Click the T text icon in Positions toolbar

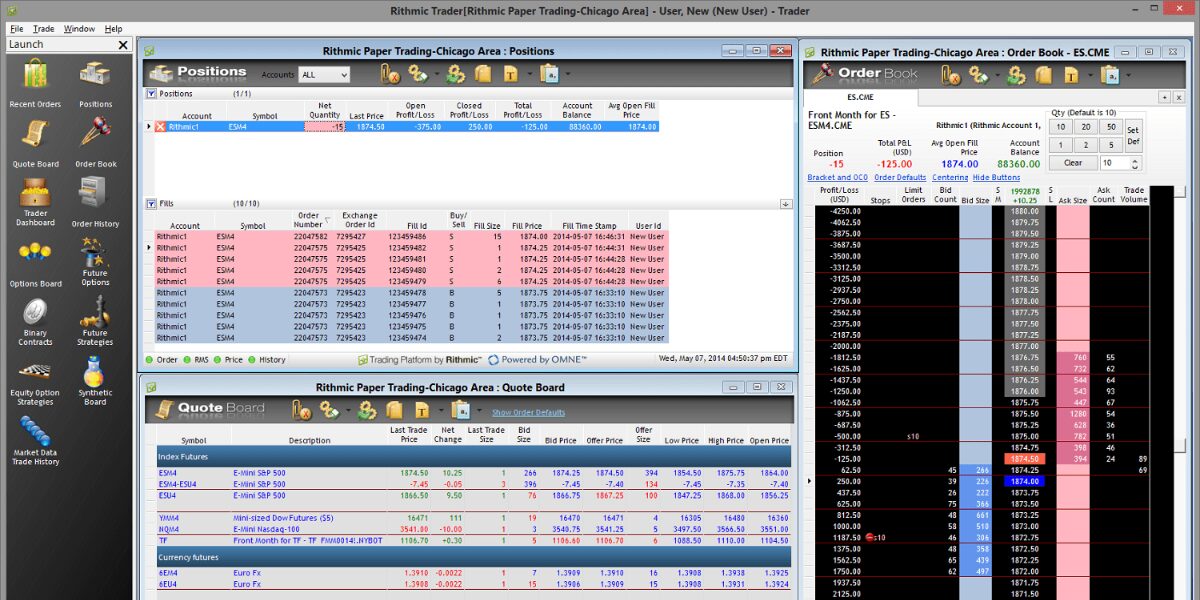coord(511,73)
